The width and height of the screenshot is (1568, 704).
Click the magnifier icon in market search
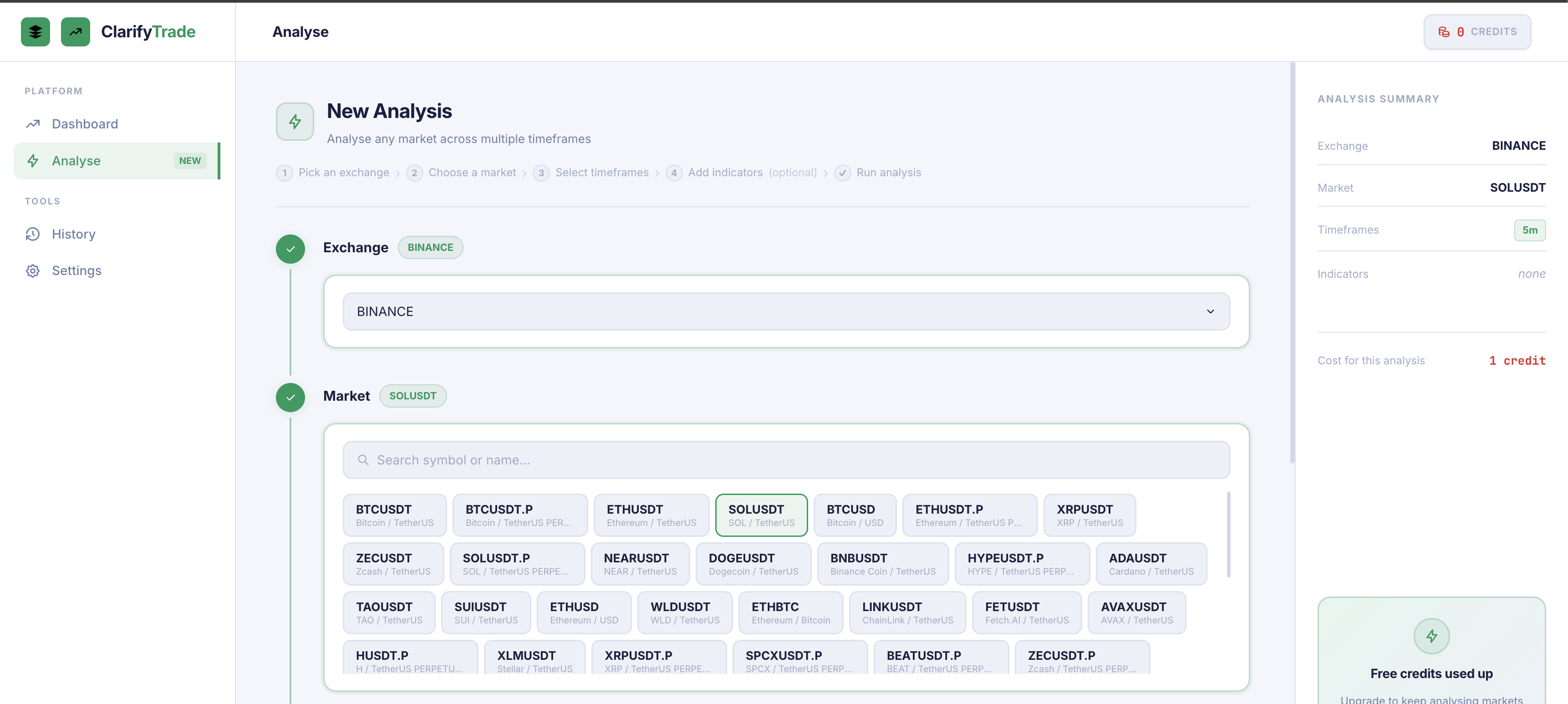363,460
